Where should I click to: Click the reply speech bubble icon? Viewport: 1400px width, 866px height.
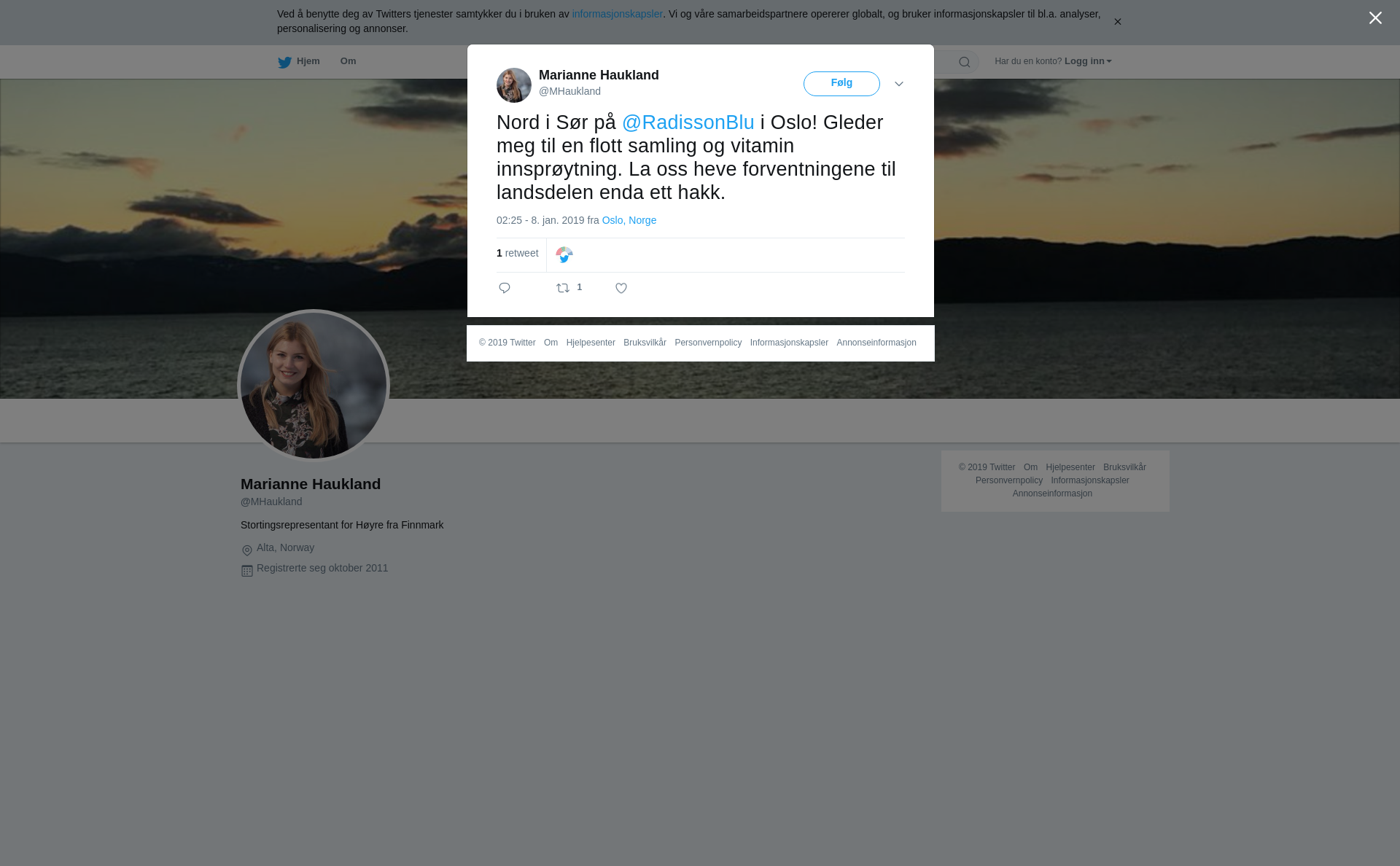click(505, 288)
